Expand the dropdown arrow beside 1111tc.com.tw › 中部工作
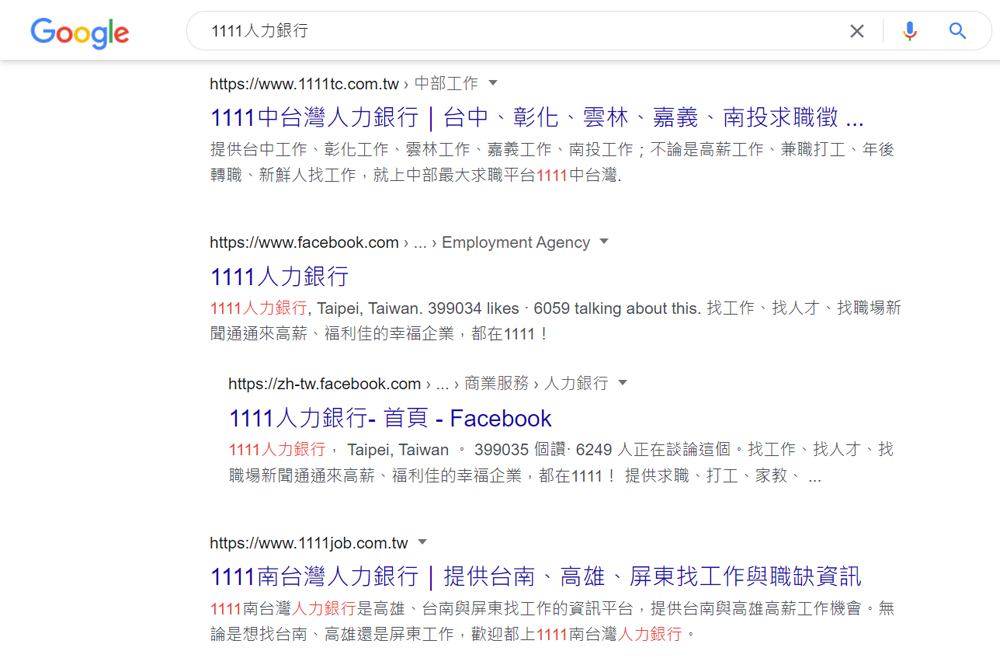This screenshot has height=658, width=1000. [x=493, y=83]
